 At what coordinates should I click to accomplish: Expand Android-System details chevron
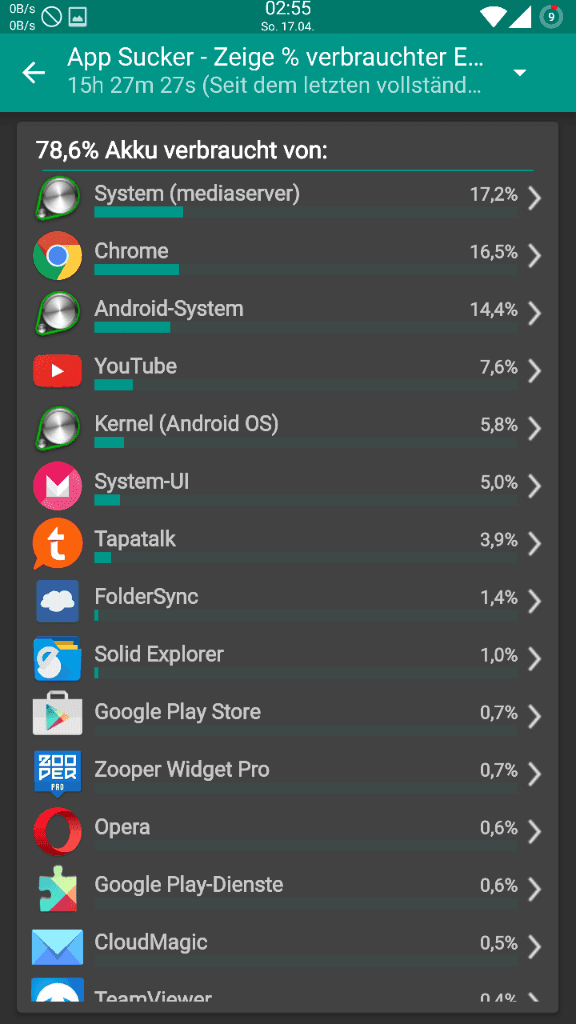[534, 313]
